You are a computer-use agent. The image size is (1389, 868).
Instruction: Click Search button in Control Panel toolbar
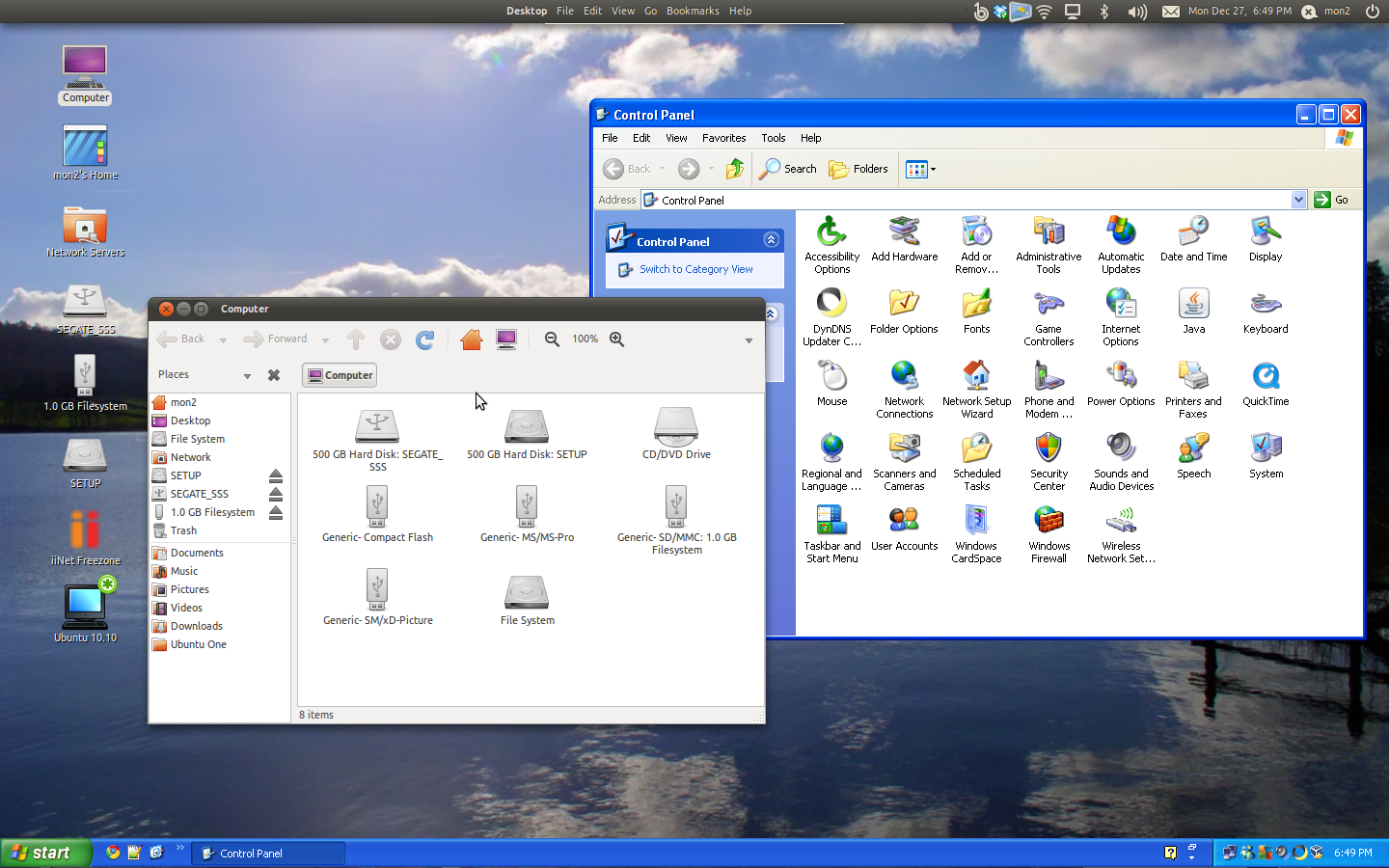tap(788, 169)
